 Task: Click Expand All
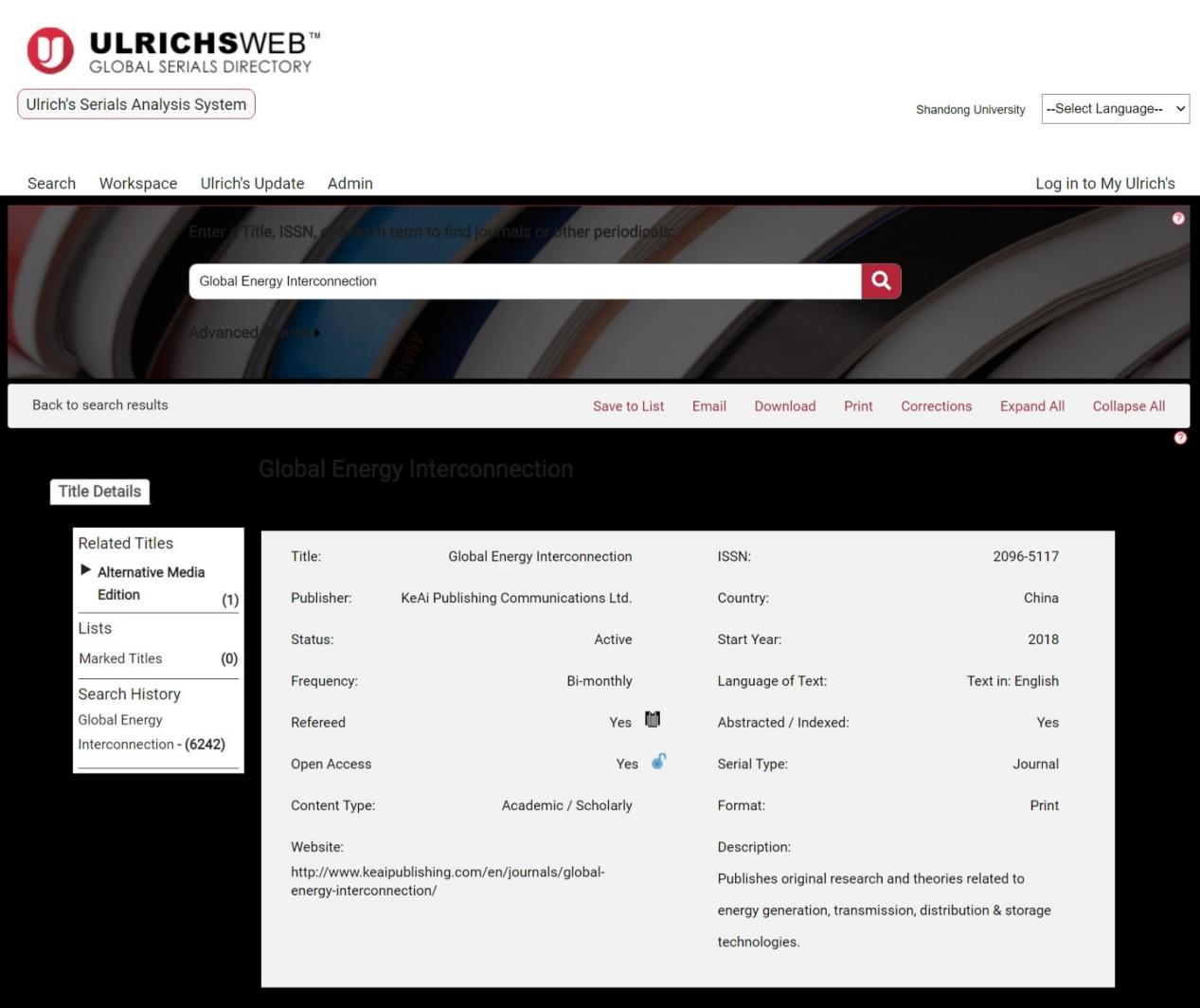click(x=1032, y=406)
